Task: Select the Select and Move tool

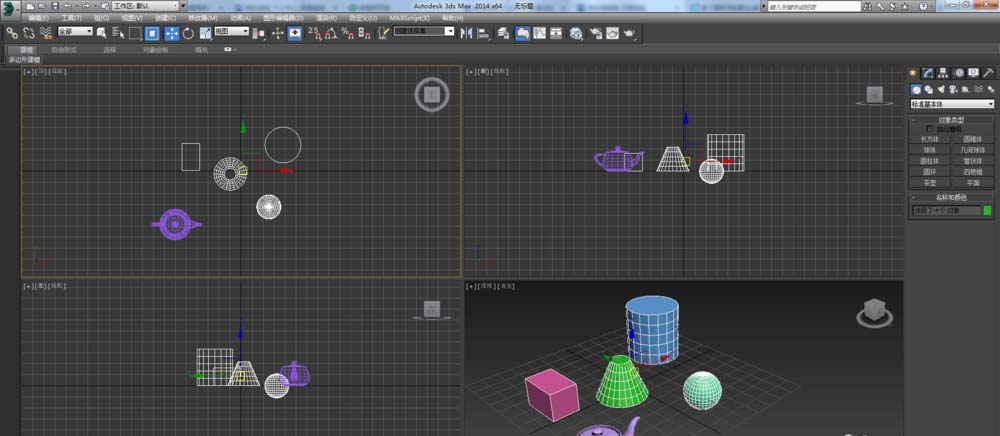Action: [x=172, y=33]
